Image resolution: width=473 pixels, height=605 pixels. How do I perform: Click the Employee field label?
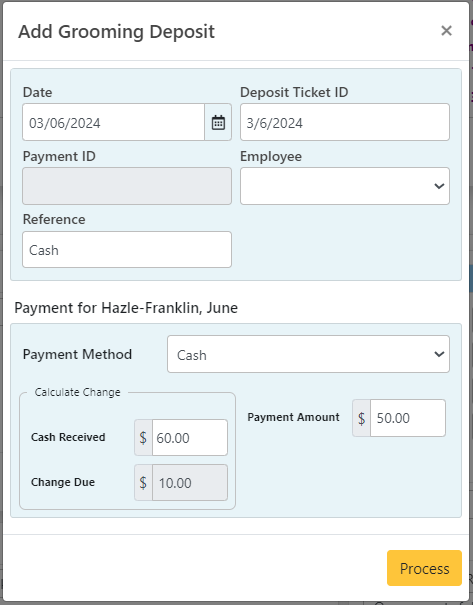click(271, 156)
